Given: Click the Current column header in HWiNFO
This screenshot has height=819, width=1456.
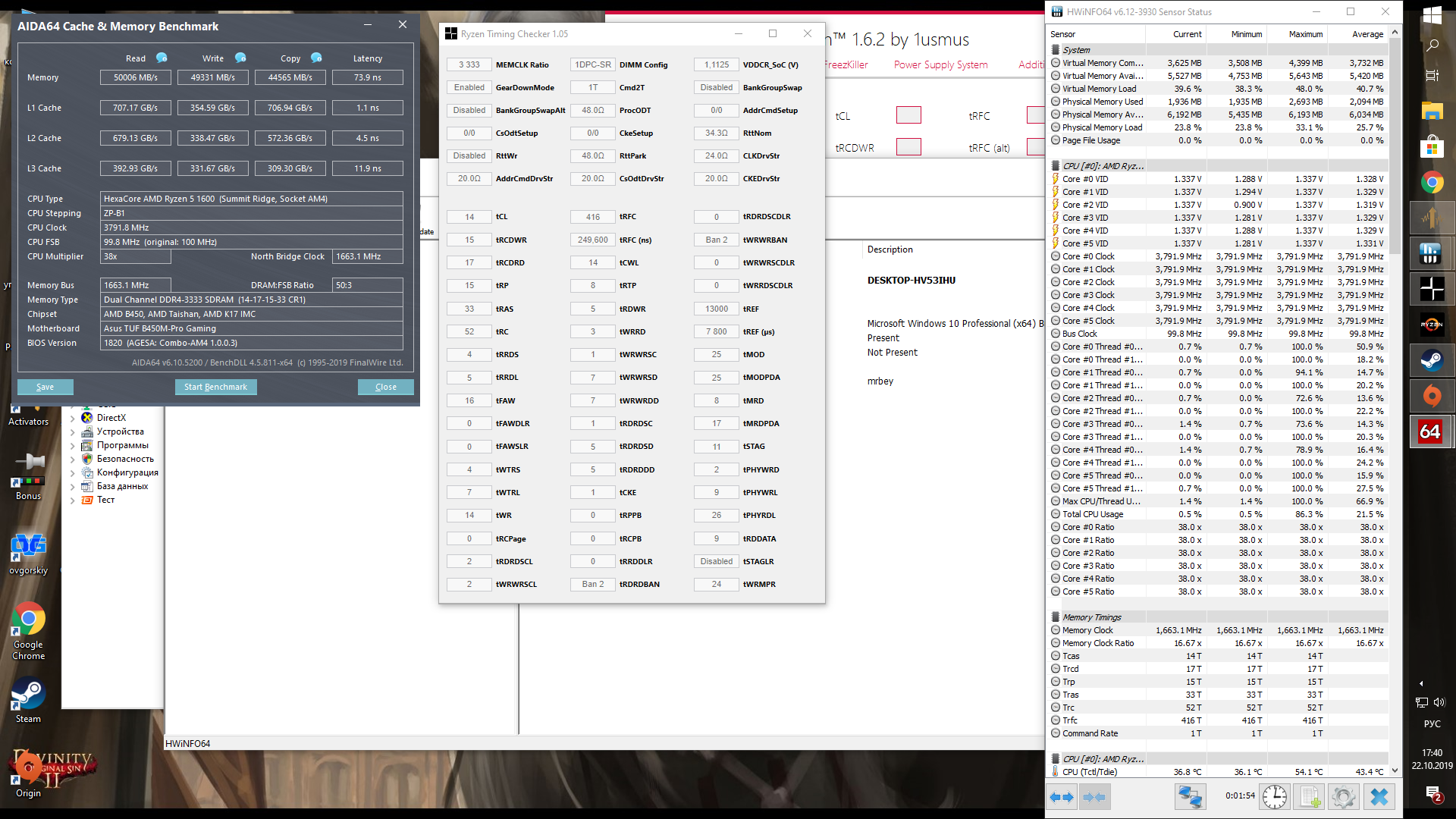Looking at the screenshot, I should pos(1175,34).
